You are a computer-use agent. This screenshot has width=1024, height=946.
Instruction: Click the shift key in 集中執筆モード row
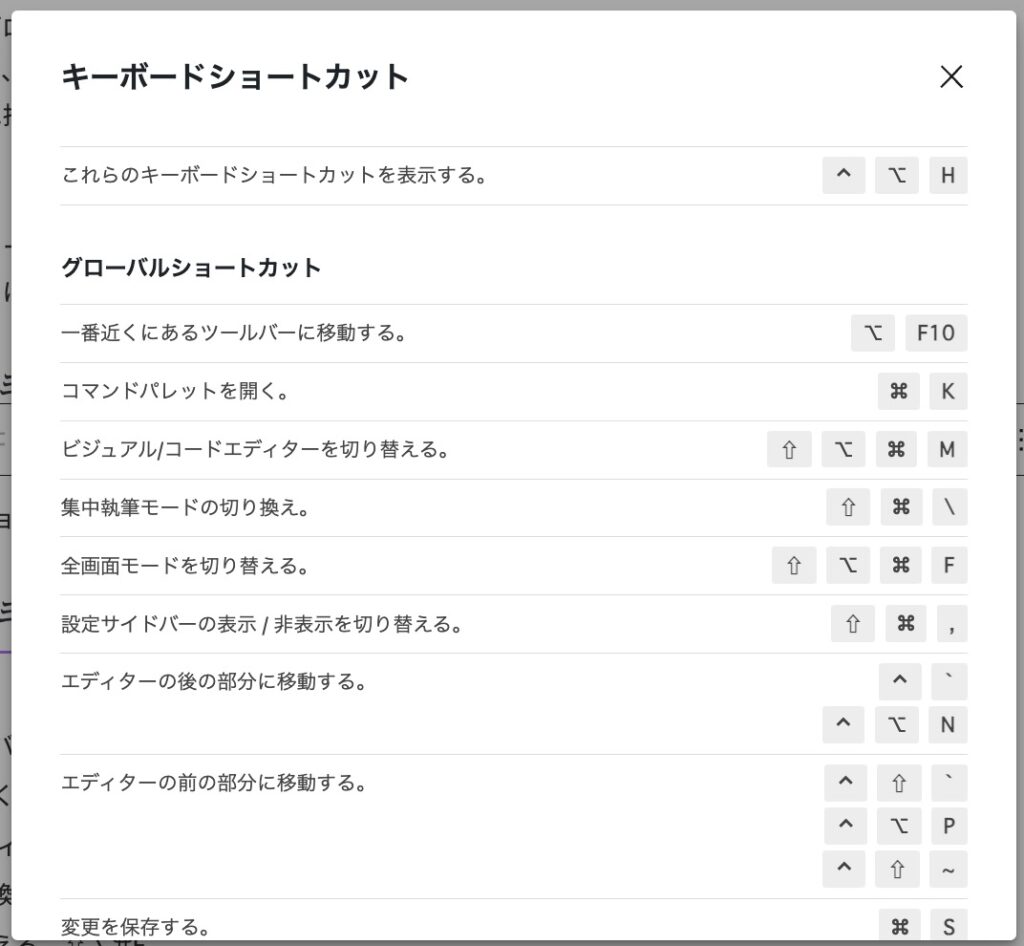[848, 507]
